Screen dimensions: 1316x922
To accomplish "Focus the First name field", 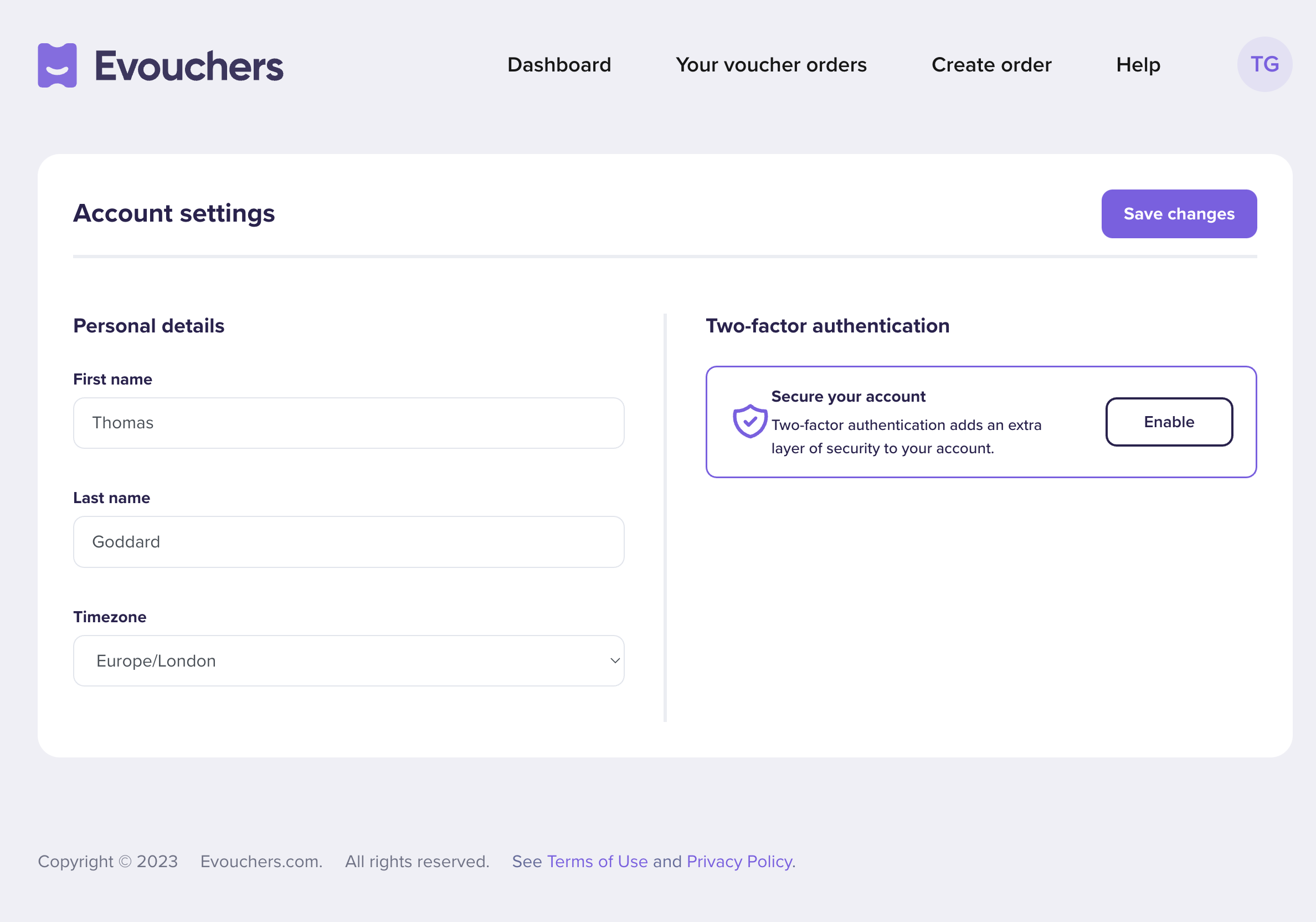I will click(x=348, y=423).
